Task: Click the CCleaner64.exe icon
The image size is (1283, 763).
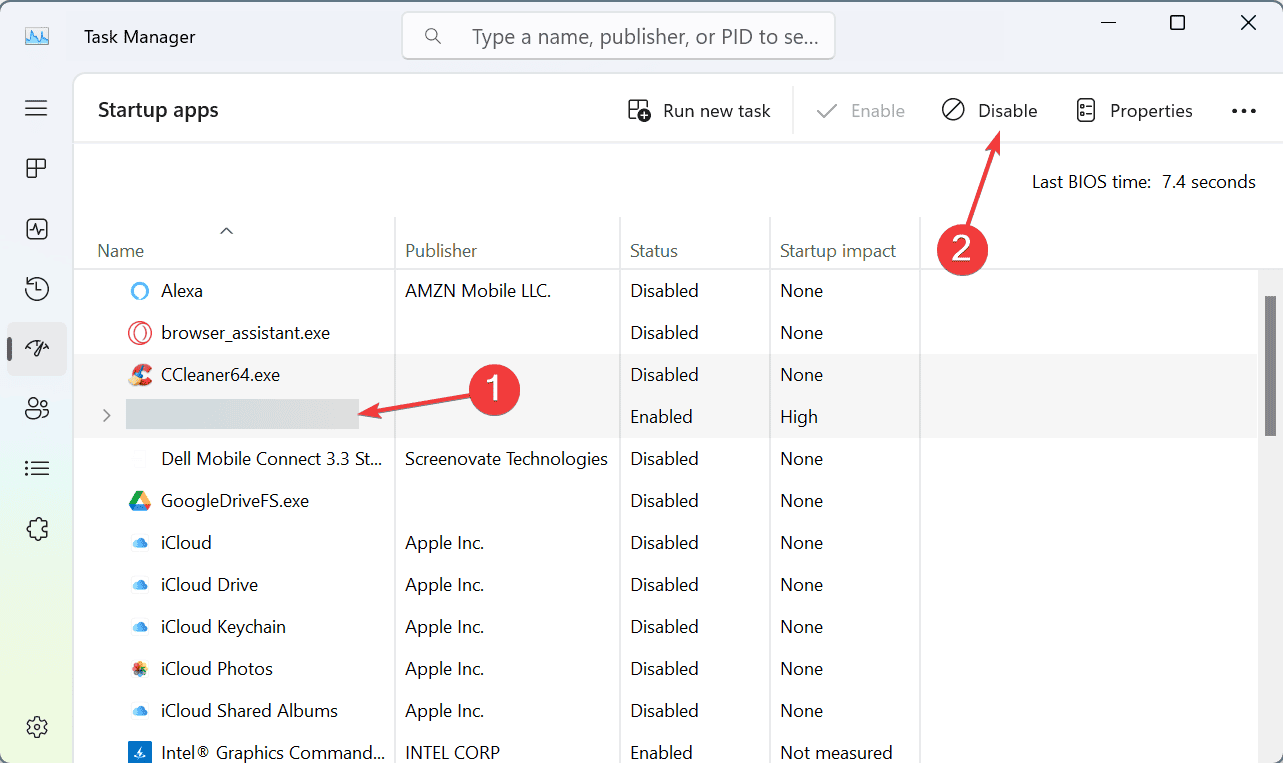Action: (140, 375)
